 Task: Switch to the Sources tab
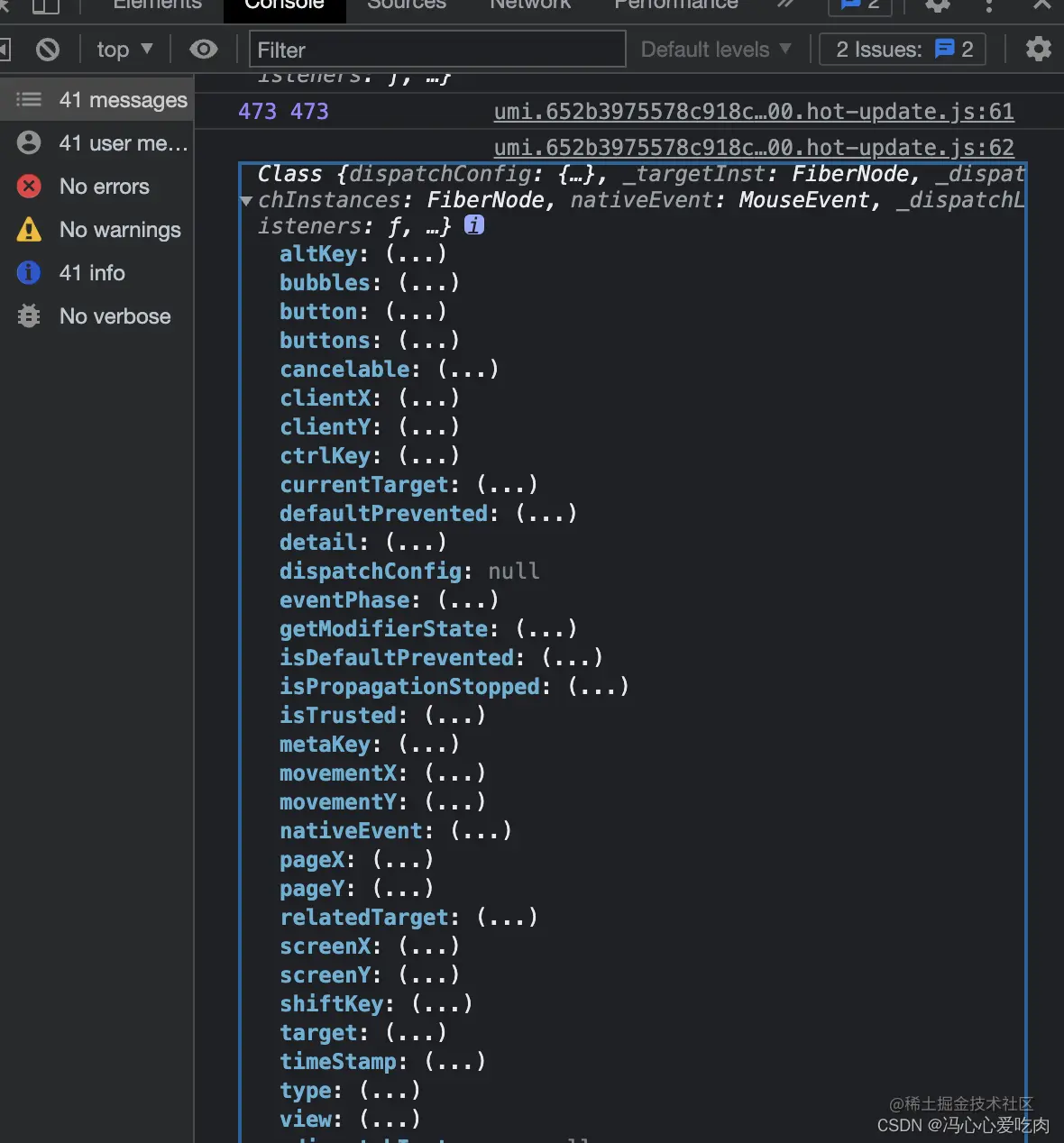click(x=407, y=5)
